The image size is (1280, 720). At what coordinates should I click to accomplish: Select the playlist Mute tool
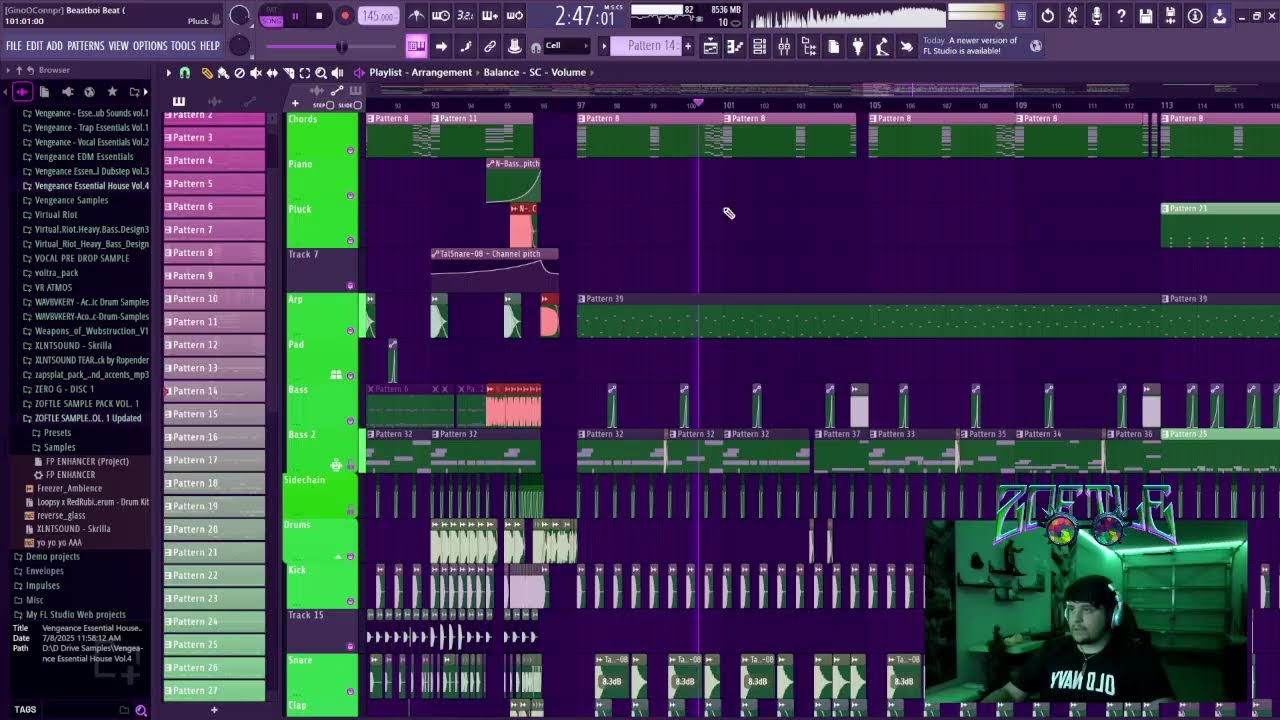point(255,73)
